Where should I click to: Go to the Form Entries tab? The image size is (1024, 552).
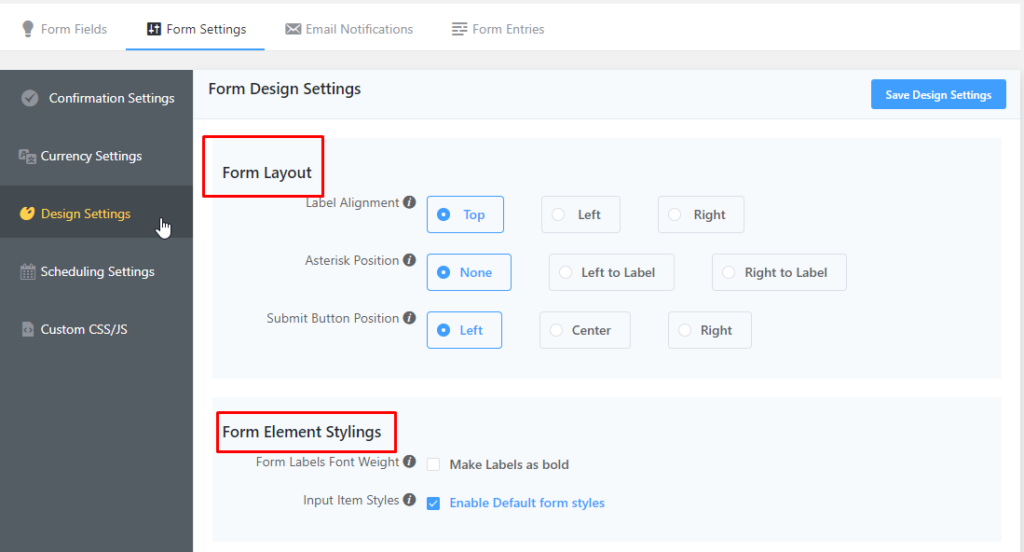498,29
